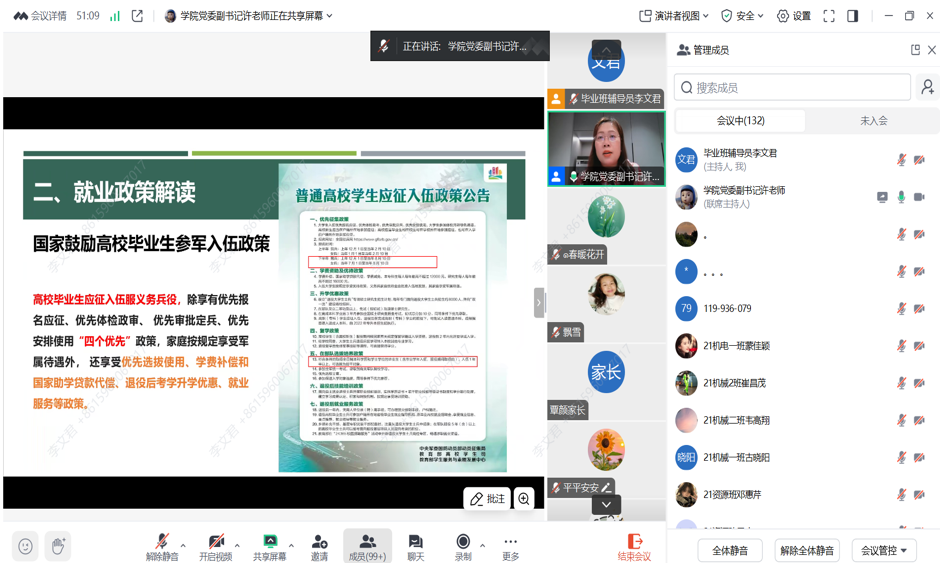Screen dimensions: 940x563
Task: Click the 共享屏幕 share screen icon
Action: point(269,546)
